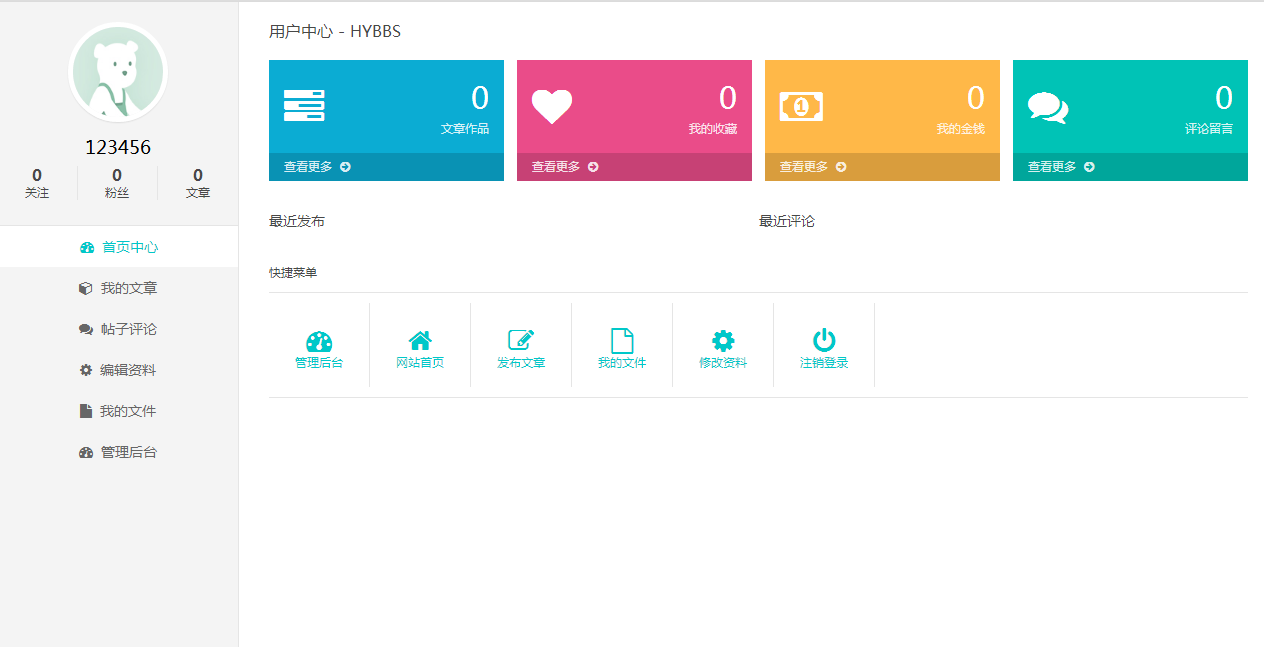Open 我的文件 document icon in quick menu

pos(622,341)
